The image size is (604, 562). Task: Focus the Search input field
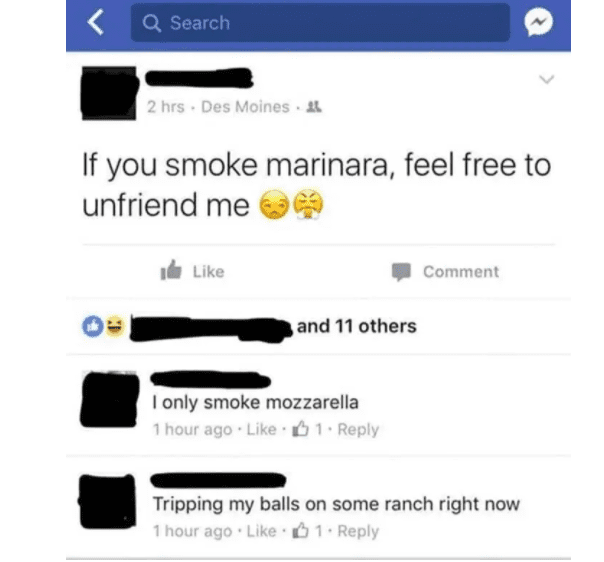[x=320, y=22]
